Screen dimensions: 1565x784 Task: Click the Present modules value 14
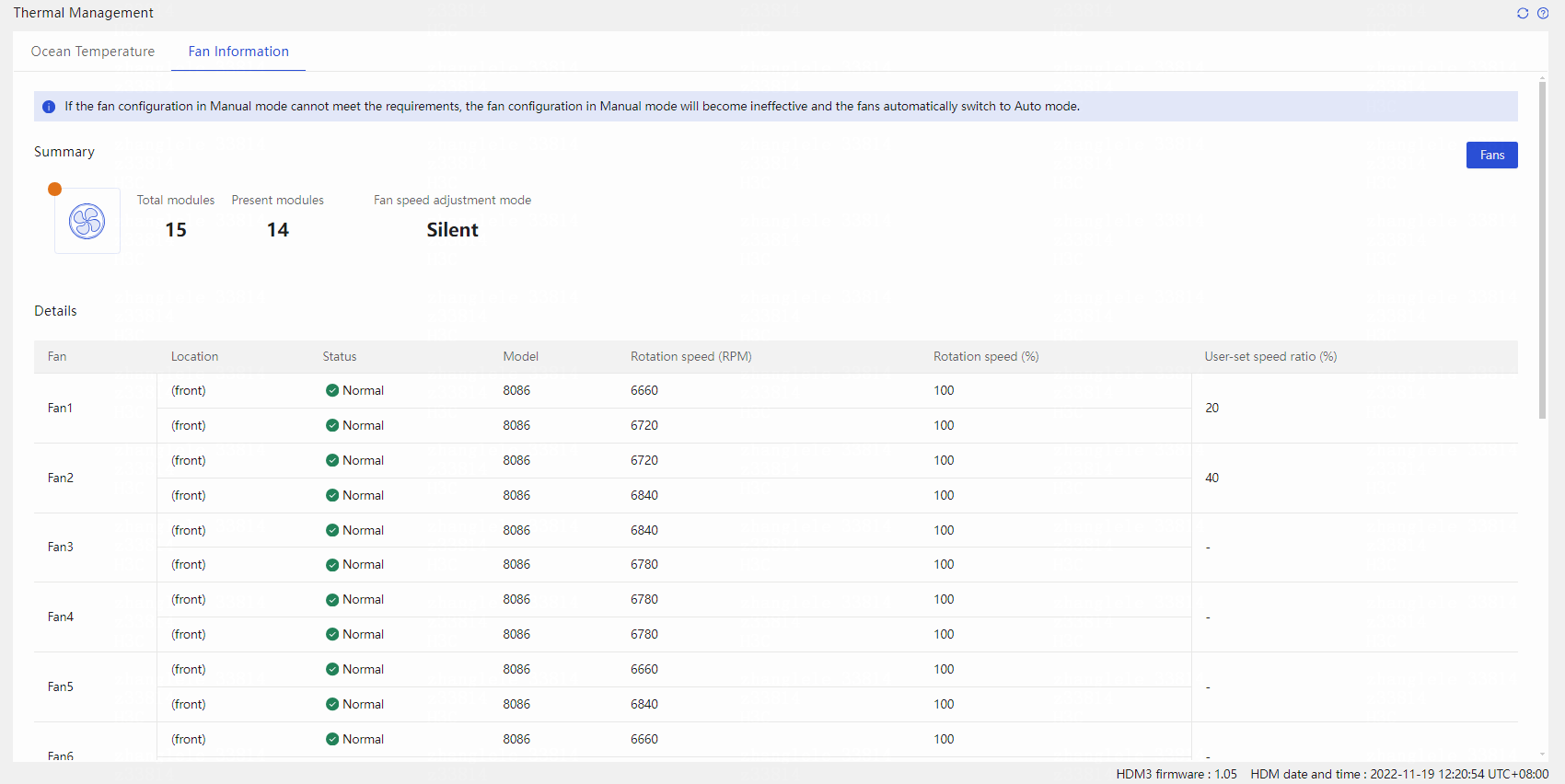point(278,230)
